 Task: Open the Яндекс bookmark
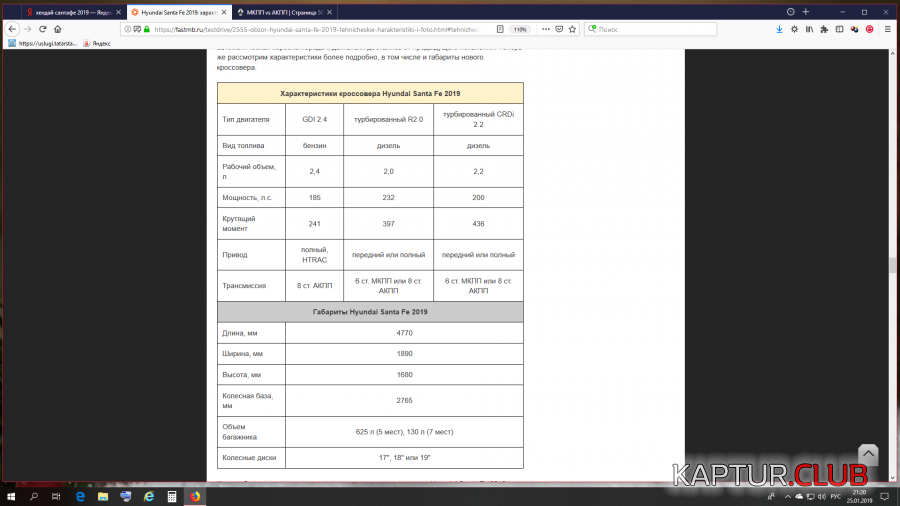coord(97,44)
